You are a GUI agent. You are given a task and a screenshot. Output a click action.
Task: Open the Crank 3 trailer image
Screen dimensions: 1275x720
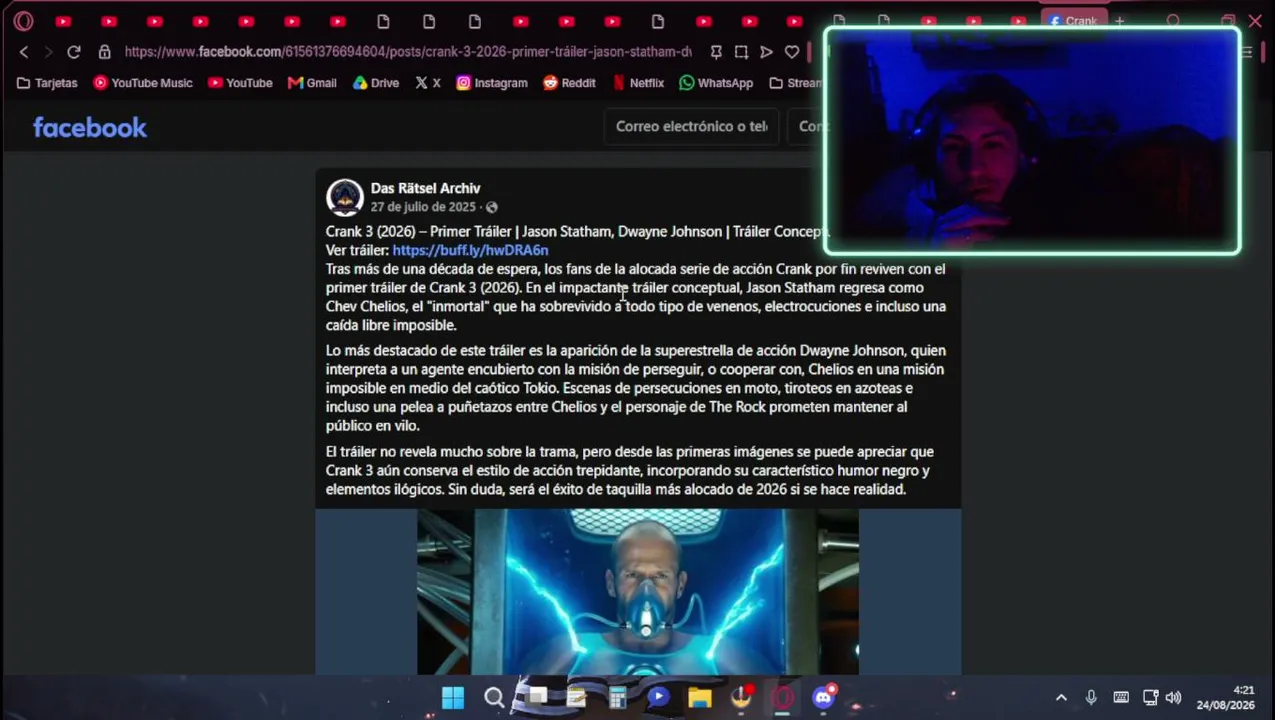[638, 592]
